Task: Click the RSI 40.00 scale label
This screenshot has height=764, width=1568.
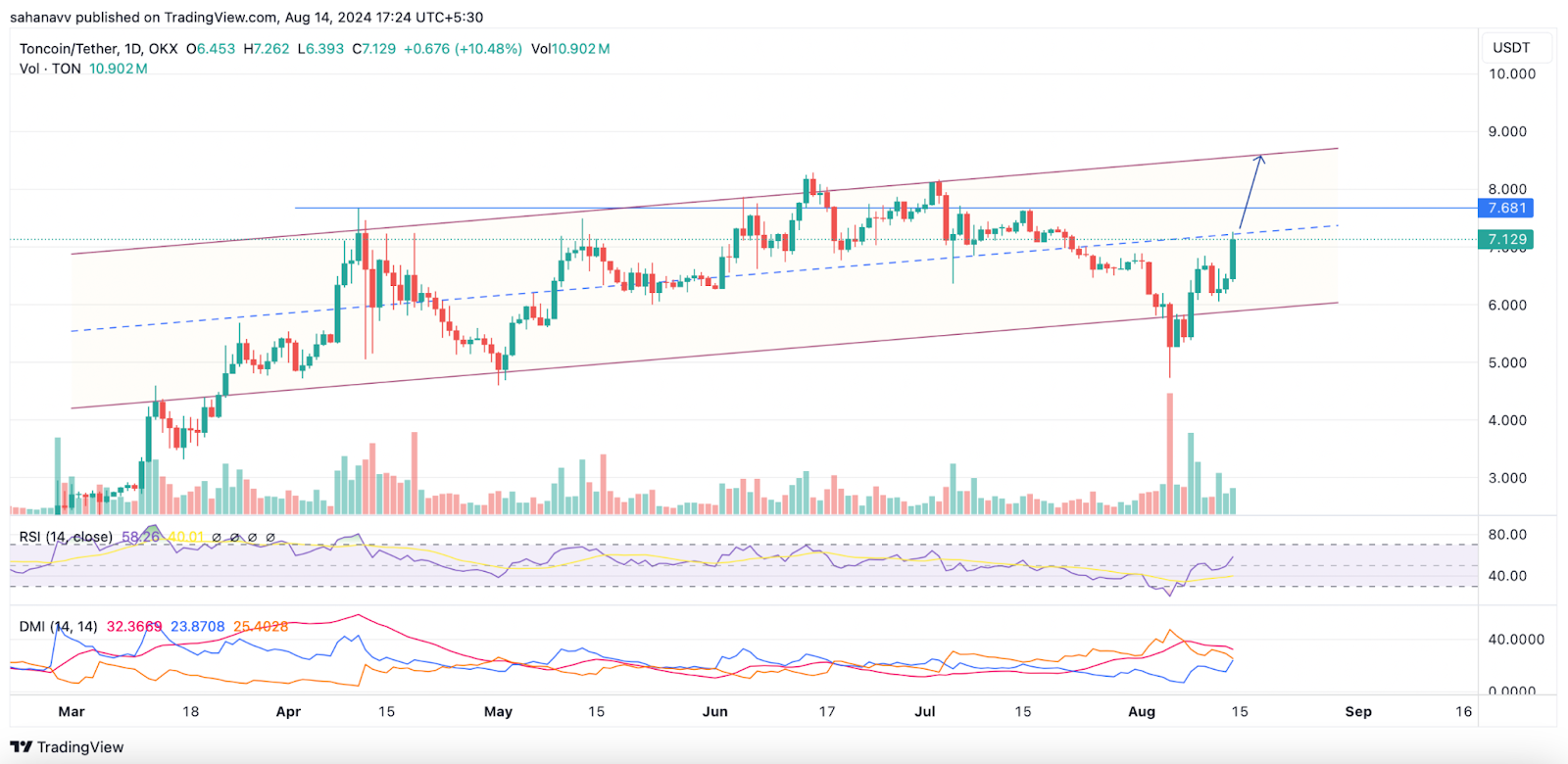Action: point(1507,575)
